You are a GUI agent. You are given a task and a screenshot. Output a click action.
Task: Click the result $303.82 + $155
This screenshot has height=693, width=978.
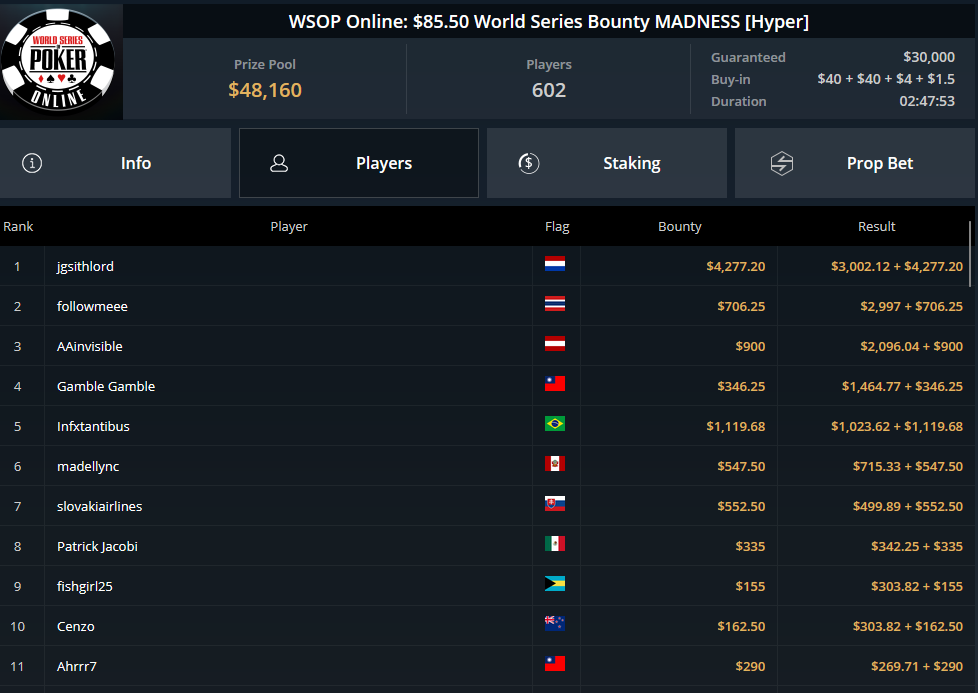(x=917, y=586)
